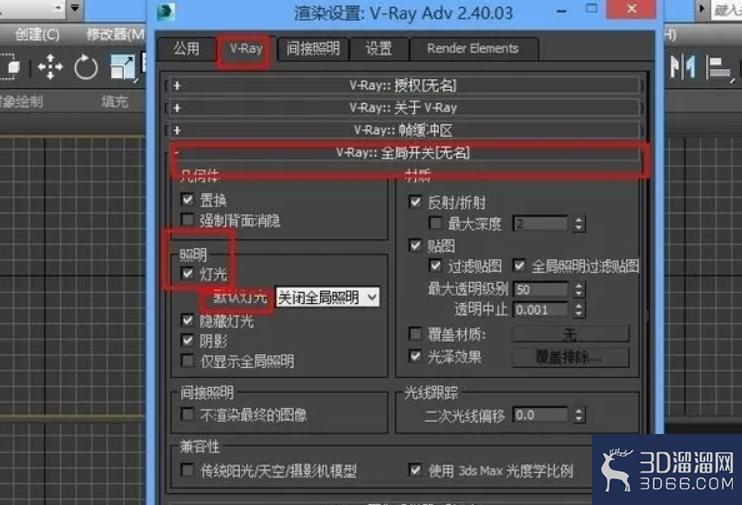Toggle the 阴影 checkbox
The height and width of the screenshot is (505, 742).
point(188,341)
